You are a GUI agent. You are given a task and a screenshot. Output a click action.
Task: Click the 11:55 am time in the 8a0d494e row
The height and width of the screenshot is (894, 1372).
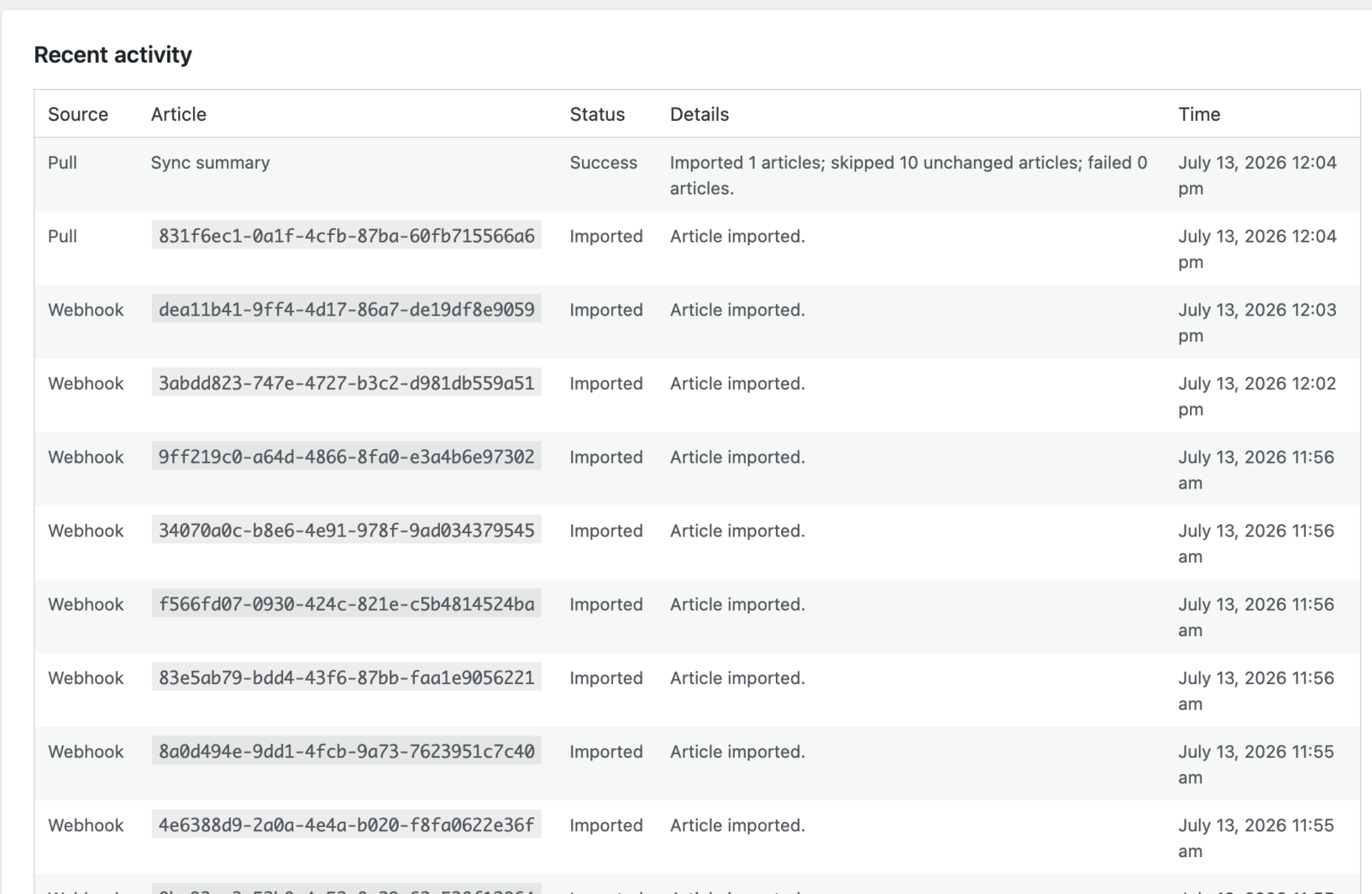point(1256,765)
